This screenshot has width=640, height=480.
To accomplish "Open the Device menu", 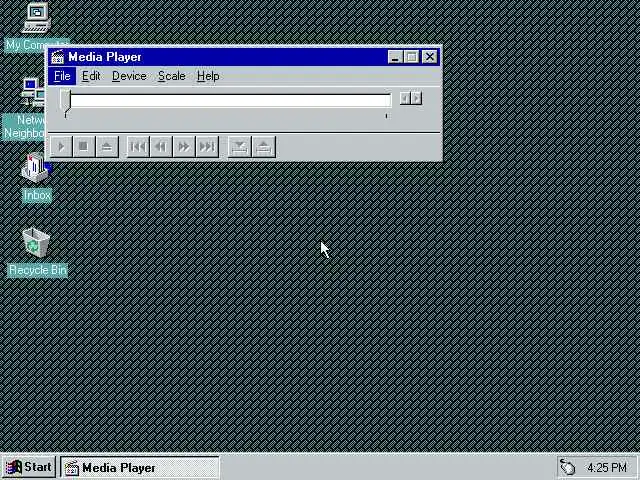I will (x=129, y=76).
